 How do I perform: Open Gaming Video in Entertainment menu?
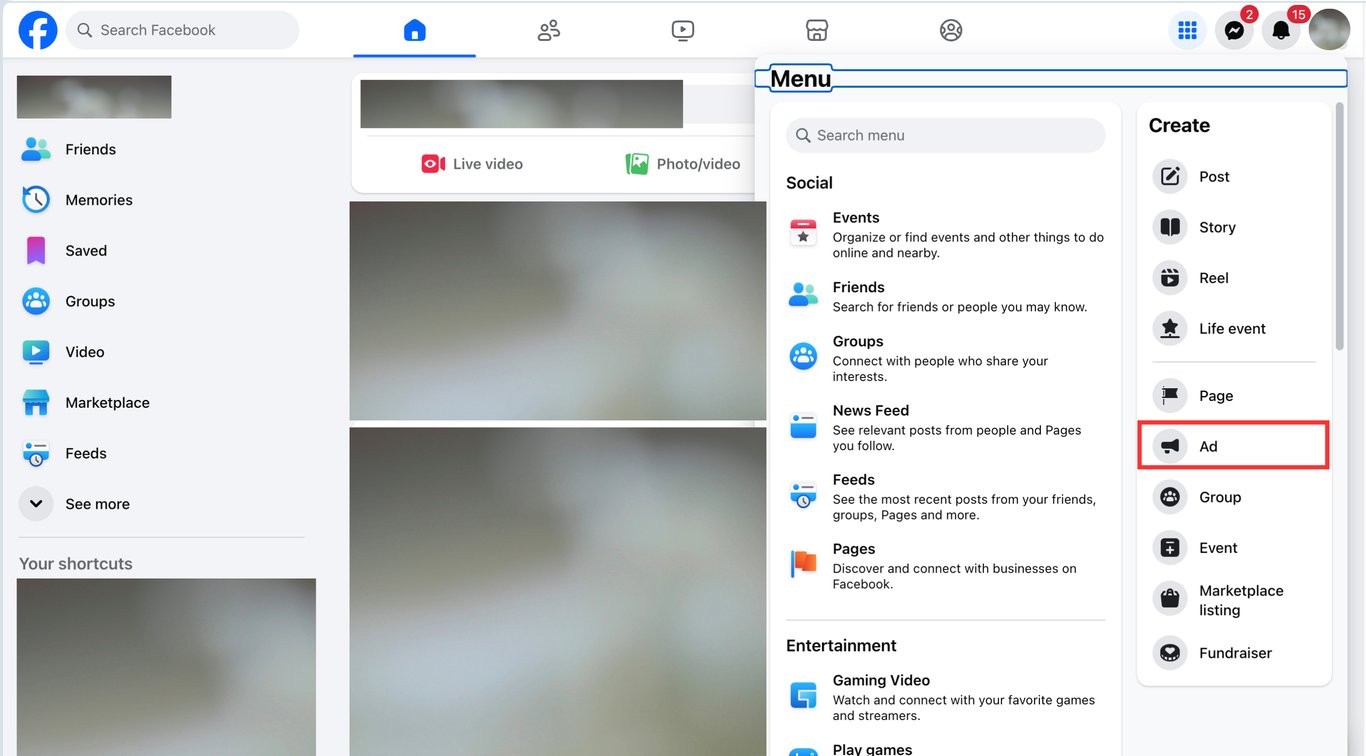pos(946,696)
